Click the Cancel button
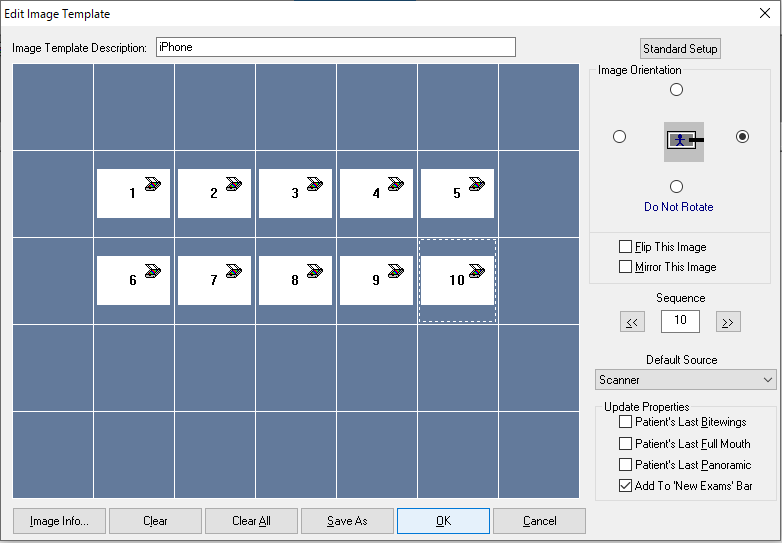Viewport: 782px width, 543px height. pos(540,521)
